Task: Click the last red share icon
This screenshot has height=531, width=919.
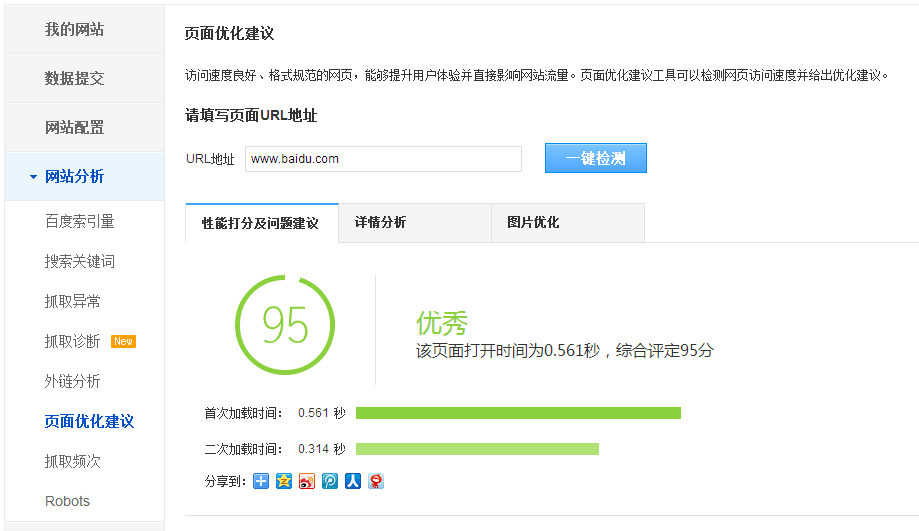Action: click(x=376, y=481)
